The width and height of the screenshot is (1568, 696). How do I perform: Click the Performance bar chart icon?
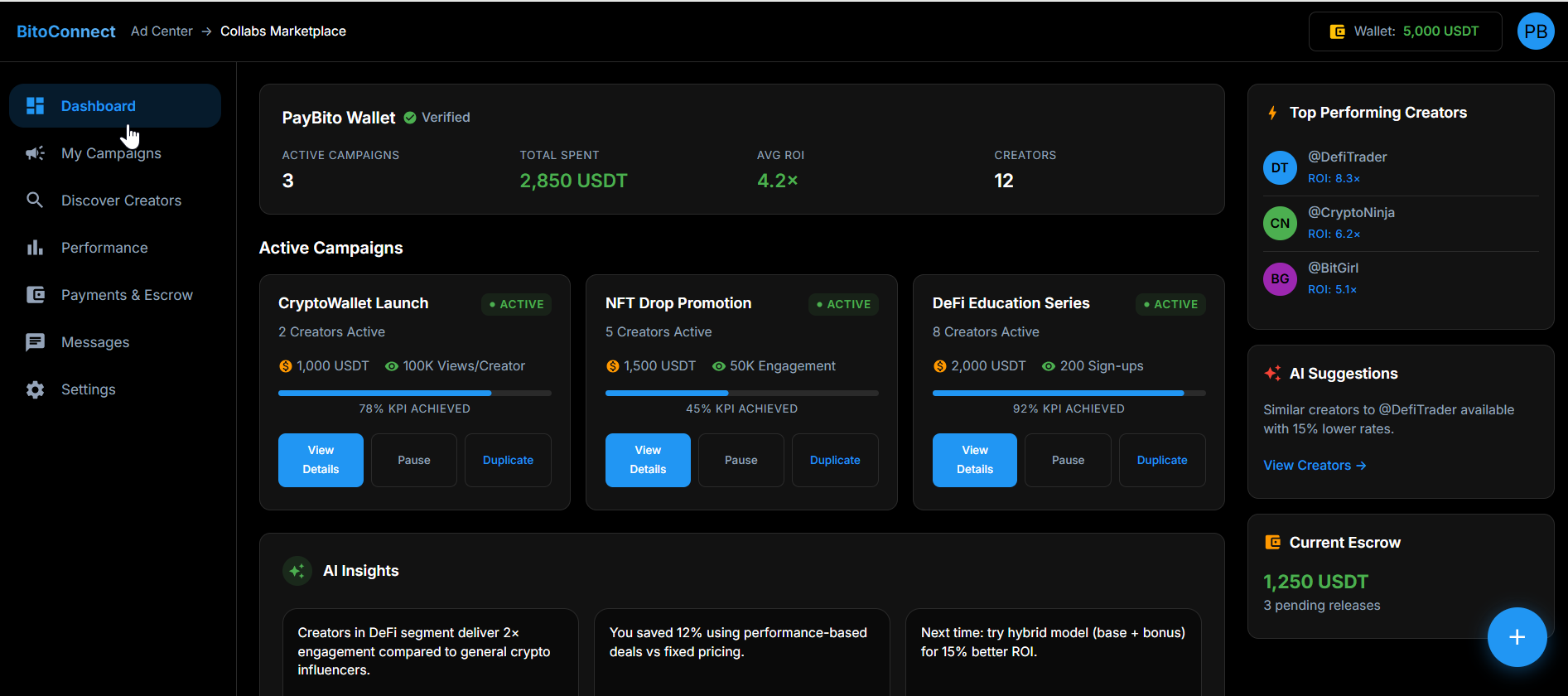(35, 248)
